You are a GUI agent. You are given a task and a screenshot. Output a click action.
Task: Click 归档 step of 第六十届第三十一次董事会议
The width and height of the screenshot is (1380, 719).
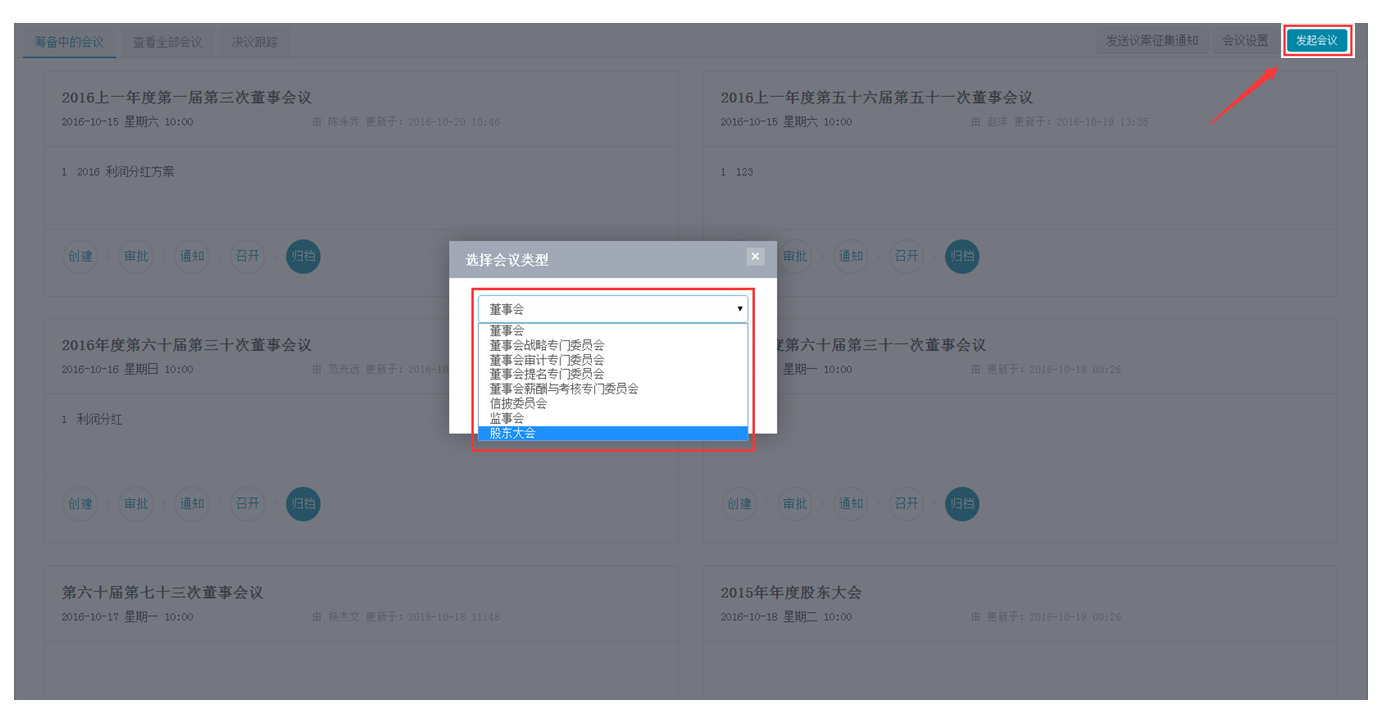coord(962,504)
